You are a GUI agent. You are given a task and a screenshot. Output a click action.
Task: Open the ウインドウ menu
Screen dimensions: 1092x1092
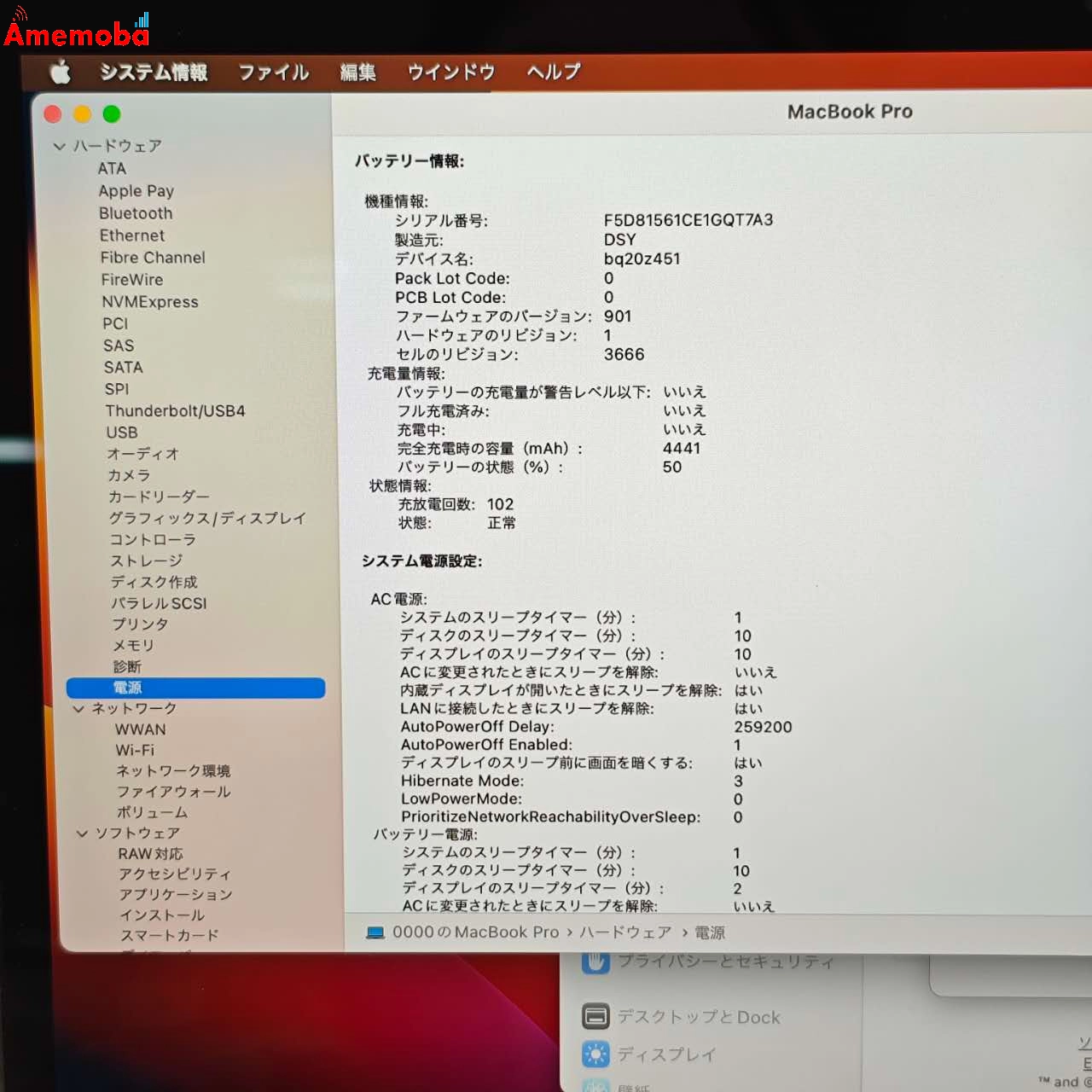pos(450,73)
